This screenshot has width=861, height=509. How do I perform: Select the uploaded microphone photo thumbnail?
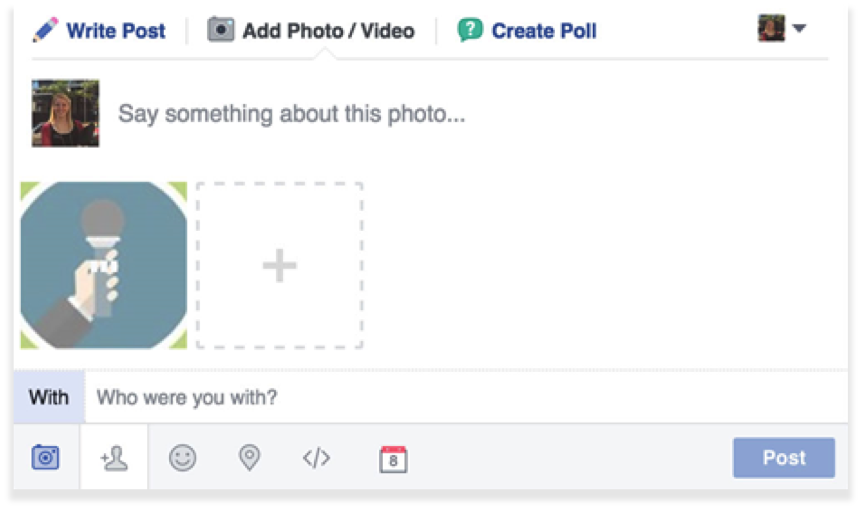pyautogui.click(x=103, y=265)
